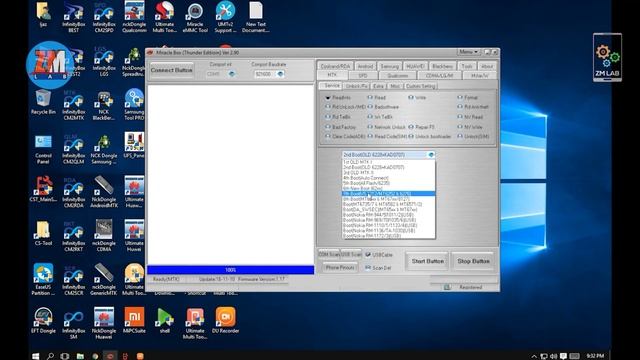The width and height of the screenshot is (640, 360).
Task: Open the Phone Pinouts button
Action: [340, 268]
